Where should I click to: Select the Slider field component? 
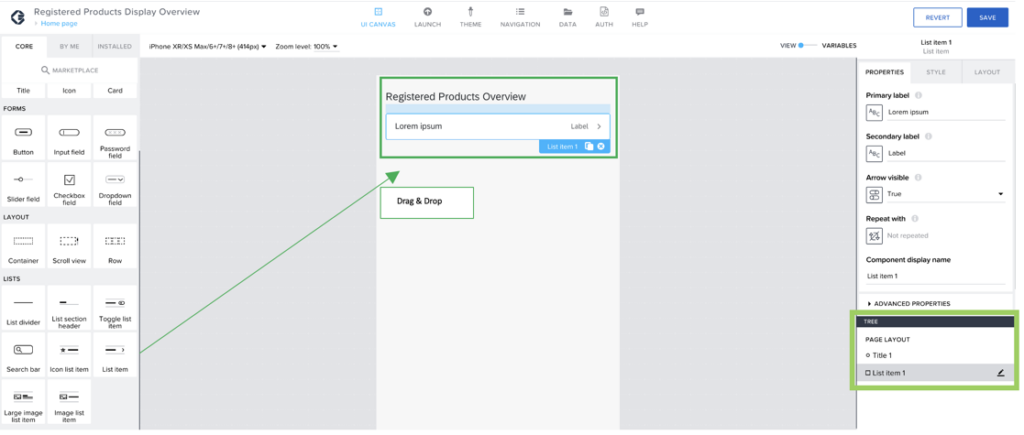[x=23, y=180]
